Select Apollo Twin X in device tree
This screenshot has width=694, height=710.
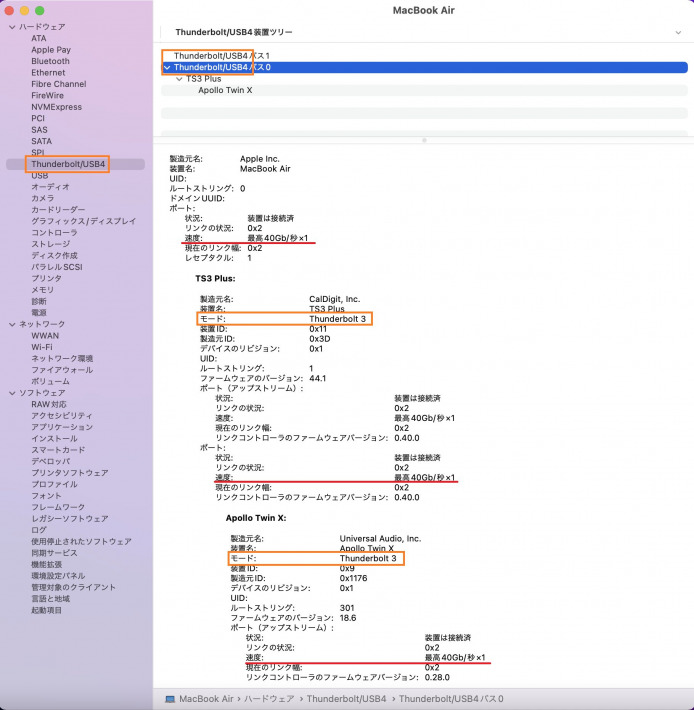225,89
